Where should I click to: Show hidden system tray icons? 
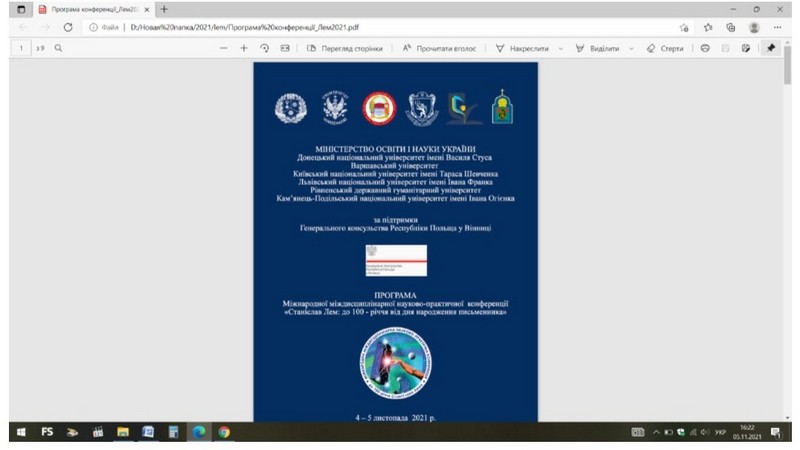click(656, 432)
